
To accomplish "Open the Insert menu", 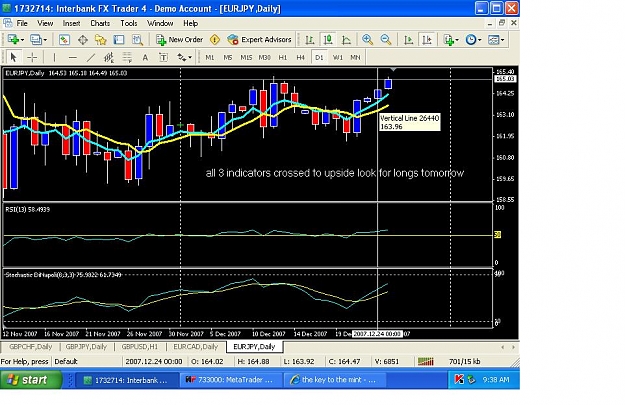I will pyautogui.click(x=71, y=23).
